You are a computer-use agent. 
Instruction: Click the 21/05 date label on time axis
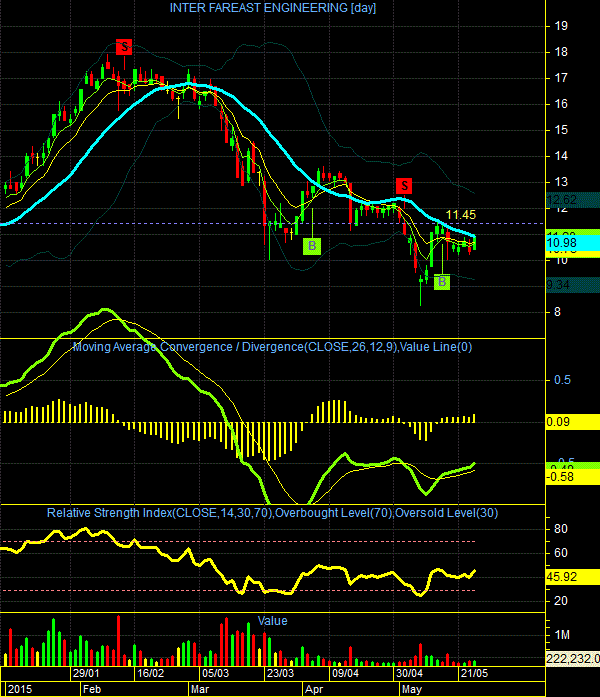[x=474, y=673]
